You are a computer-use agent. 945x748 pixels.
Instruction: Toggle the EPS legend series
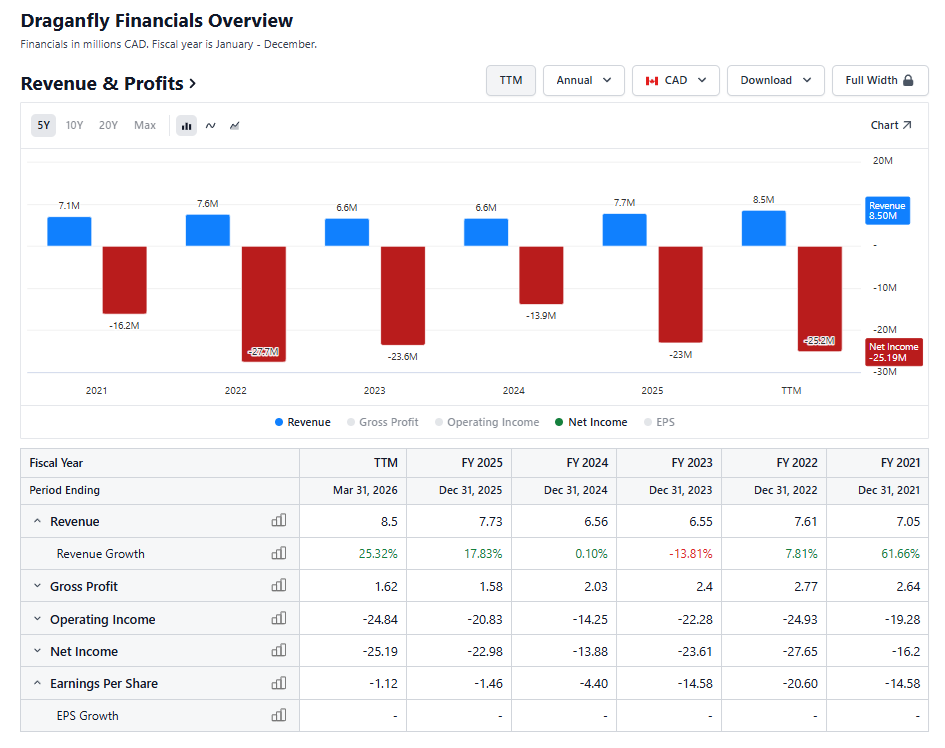pyautogui.click(x=659, y=422)
